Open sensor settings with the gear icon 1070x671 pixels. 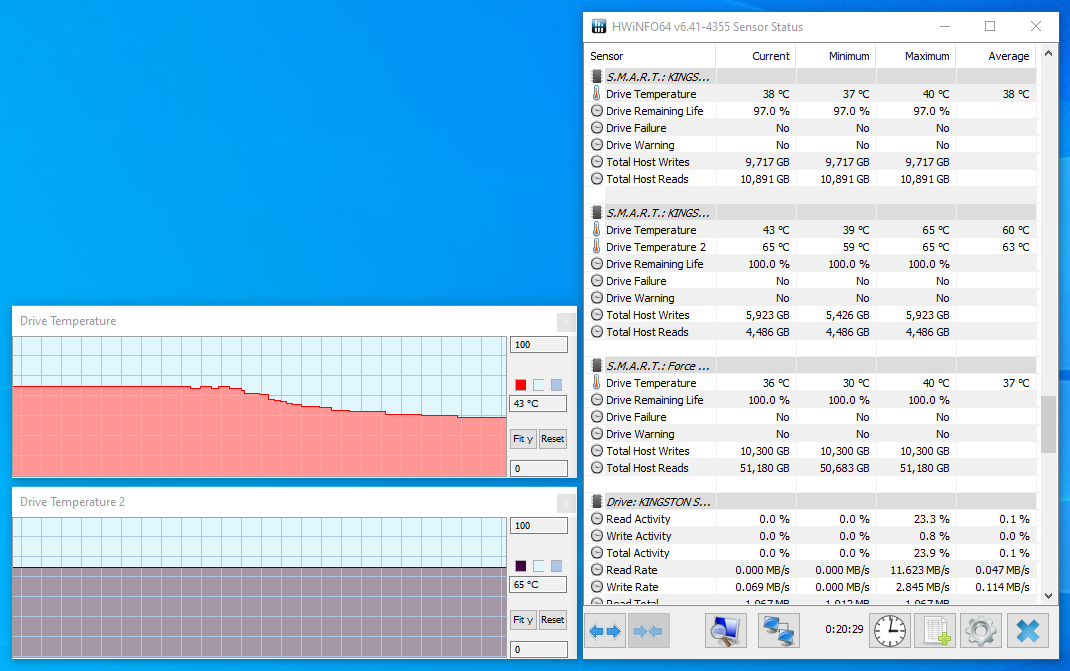[x=980, y=630]
